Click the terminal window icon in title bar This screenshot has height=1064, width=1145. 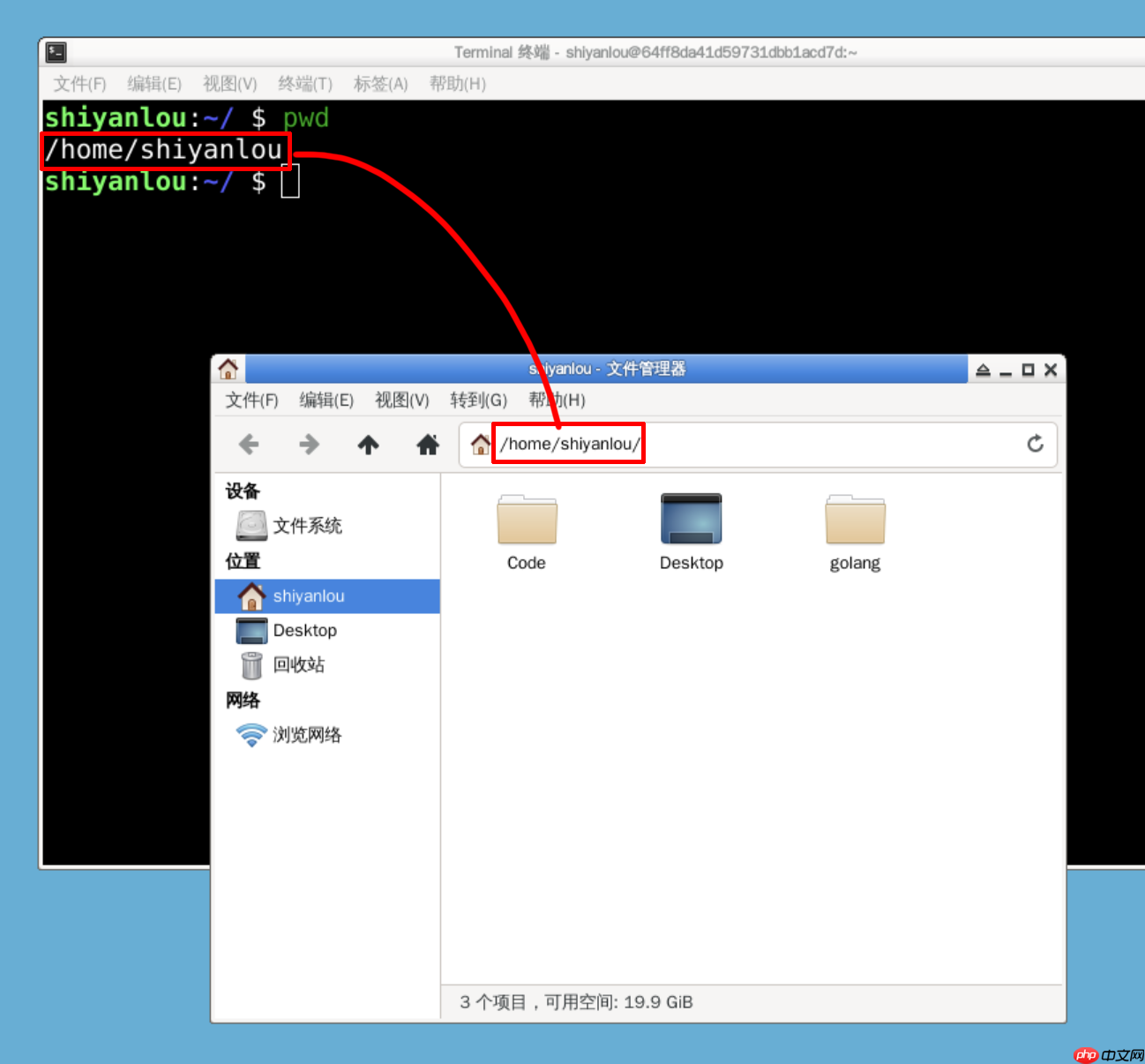coord(55,51)
